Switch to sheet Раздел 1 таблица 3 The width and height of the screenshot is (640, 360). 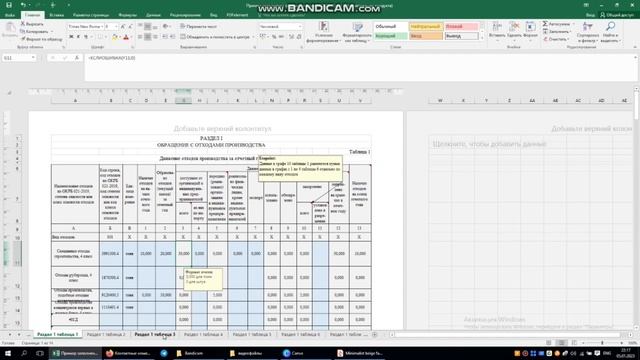[x=155, y=335]
